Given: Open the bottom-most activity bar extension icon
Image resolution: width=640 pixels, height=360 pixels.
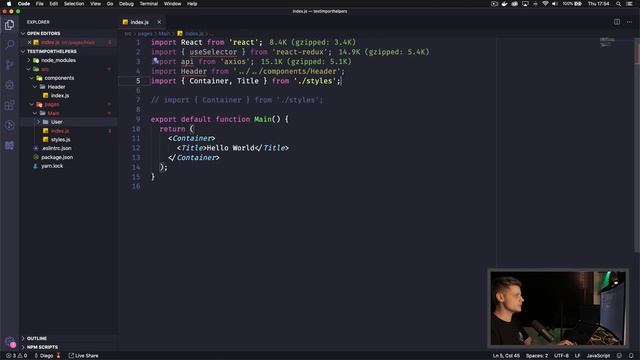Looking at the screenshot, I should pos(9,145).
